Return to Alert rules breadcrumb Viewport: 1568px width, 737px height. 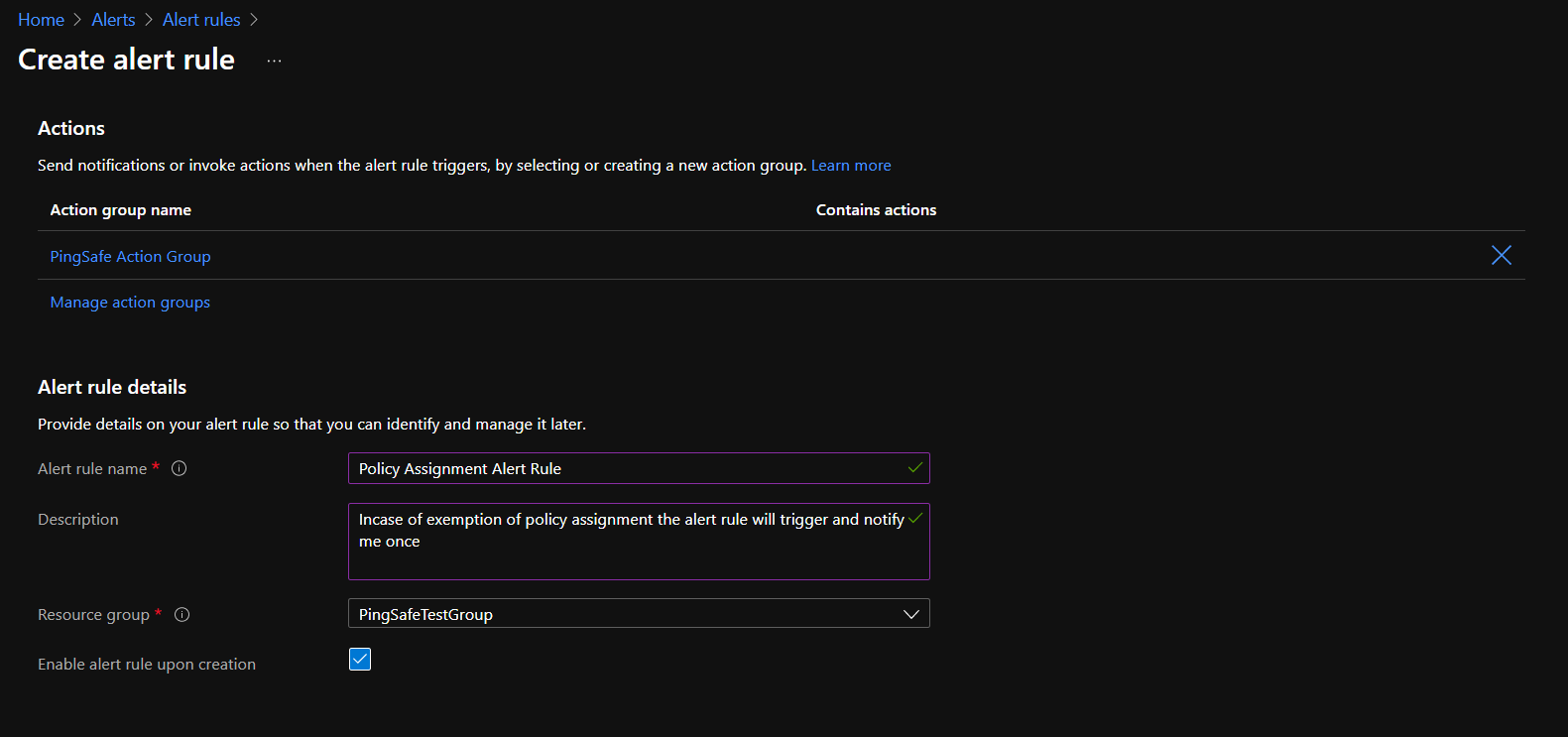coord(201,20)
